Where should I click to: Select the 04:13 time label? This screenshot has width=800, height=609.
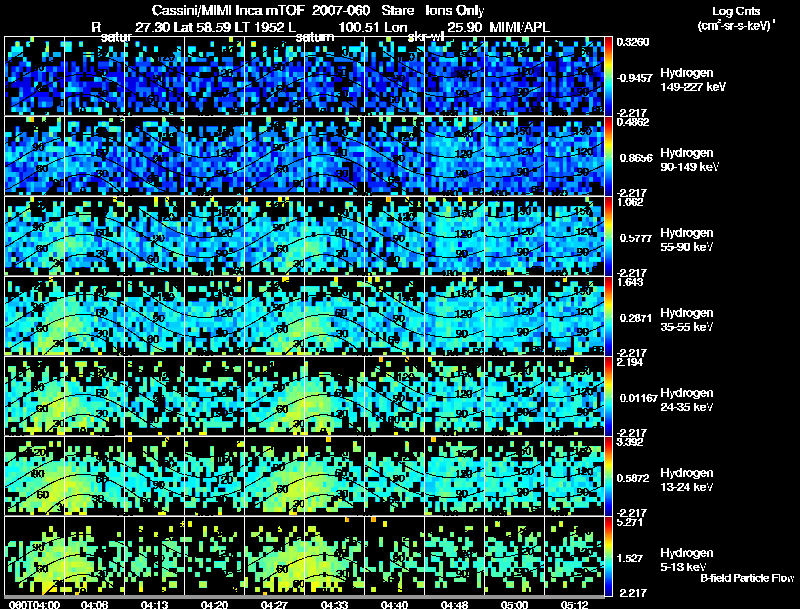point(155,605)
